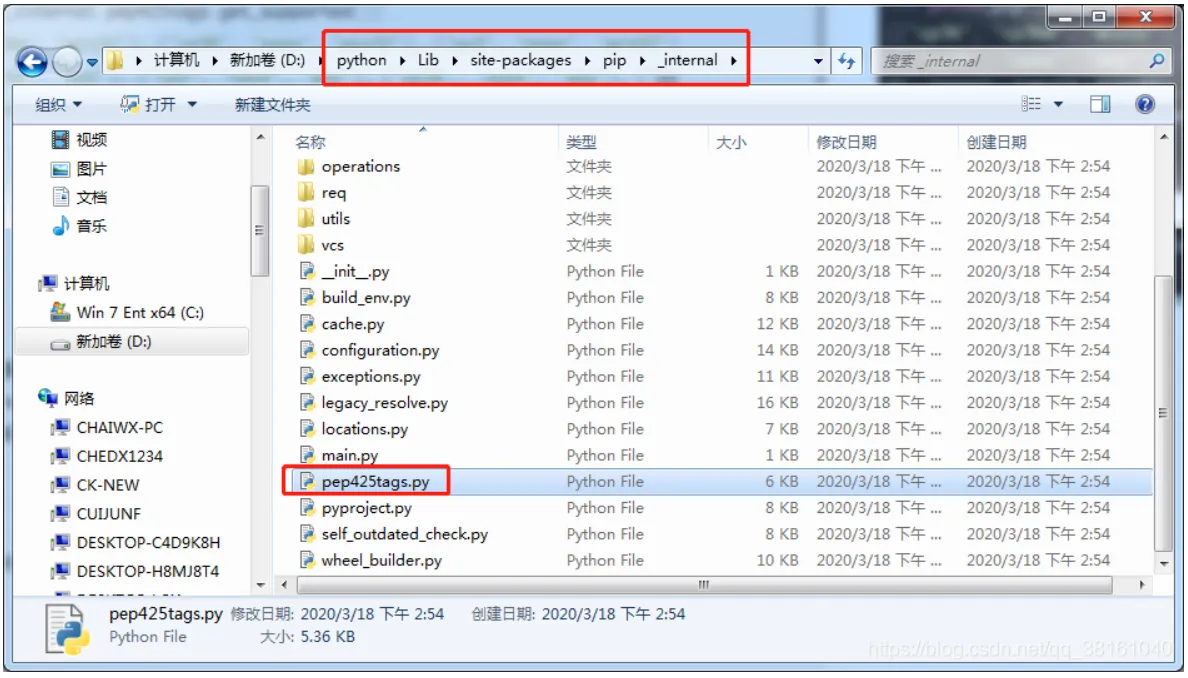1188x678 pixels.
Task: Select the exceptions.py file icon
Action: (307, 376)
